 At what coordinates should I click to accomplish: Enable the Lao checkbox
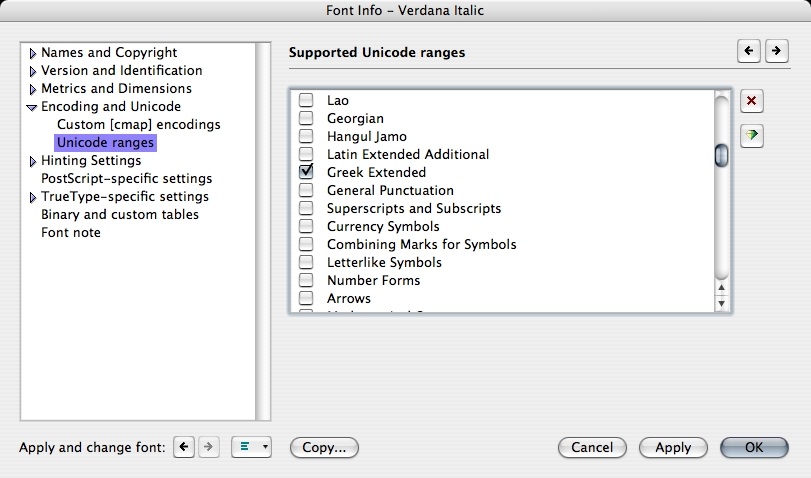click(306, 100)
